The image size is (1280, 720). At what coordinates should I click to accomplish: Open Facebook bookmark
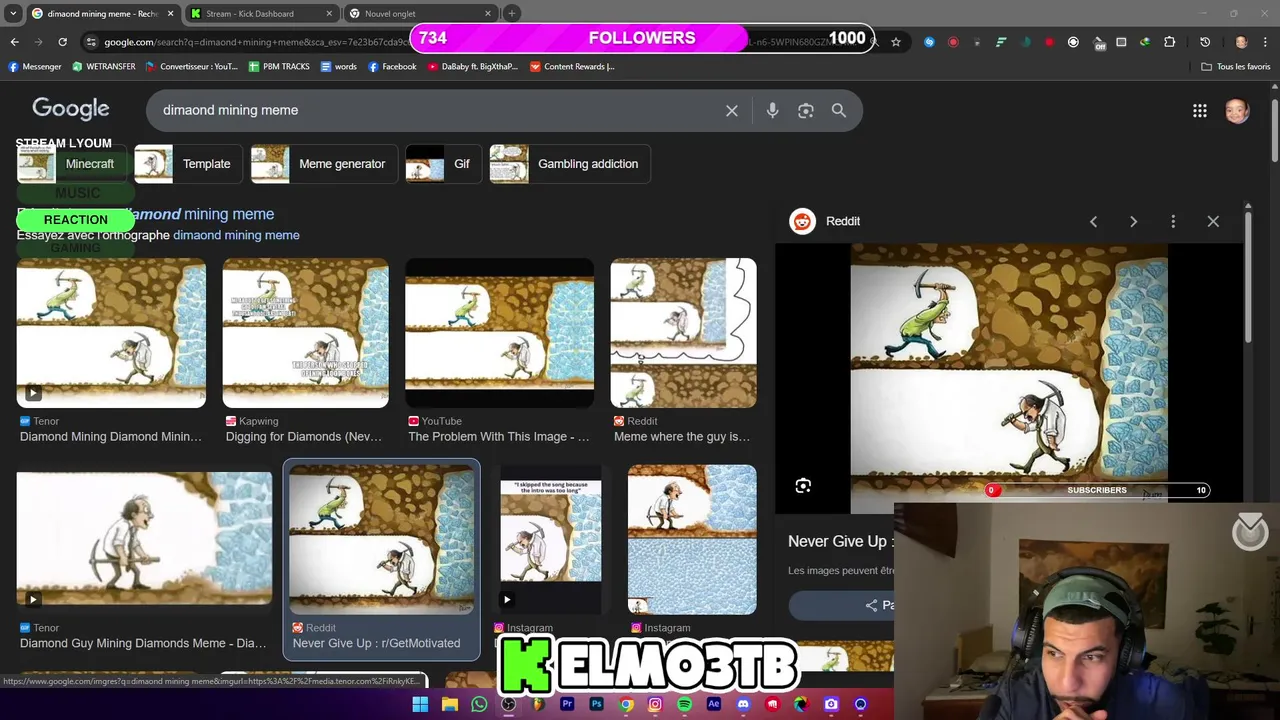(x=392, y=67)
